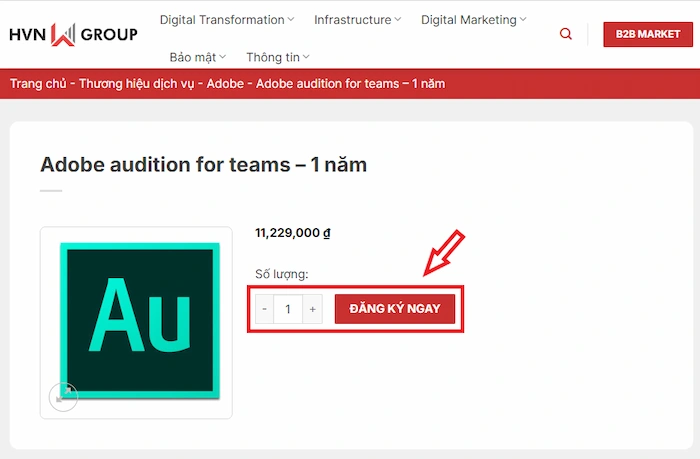Increase quantity with plus button

click(x=313, y=310)
